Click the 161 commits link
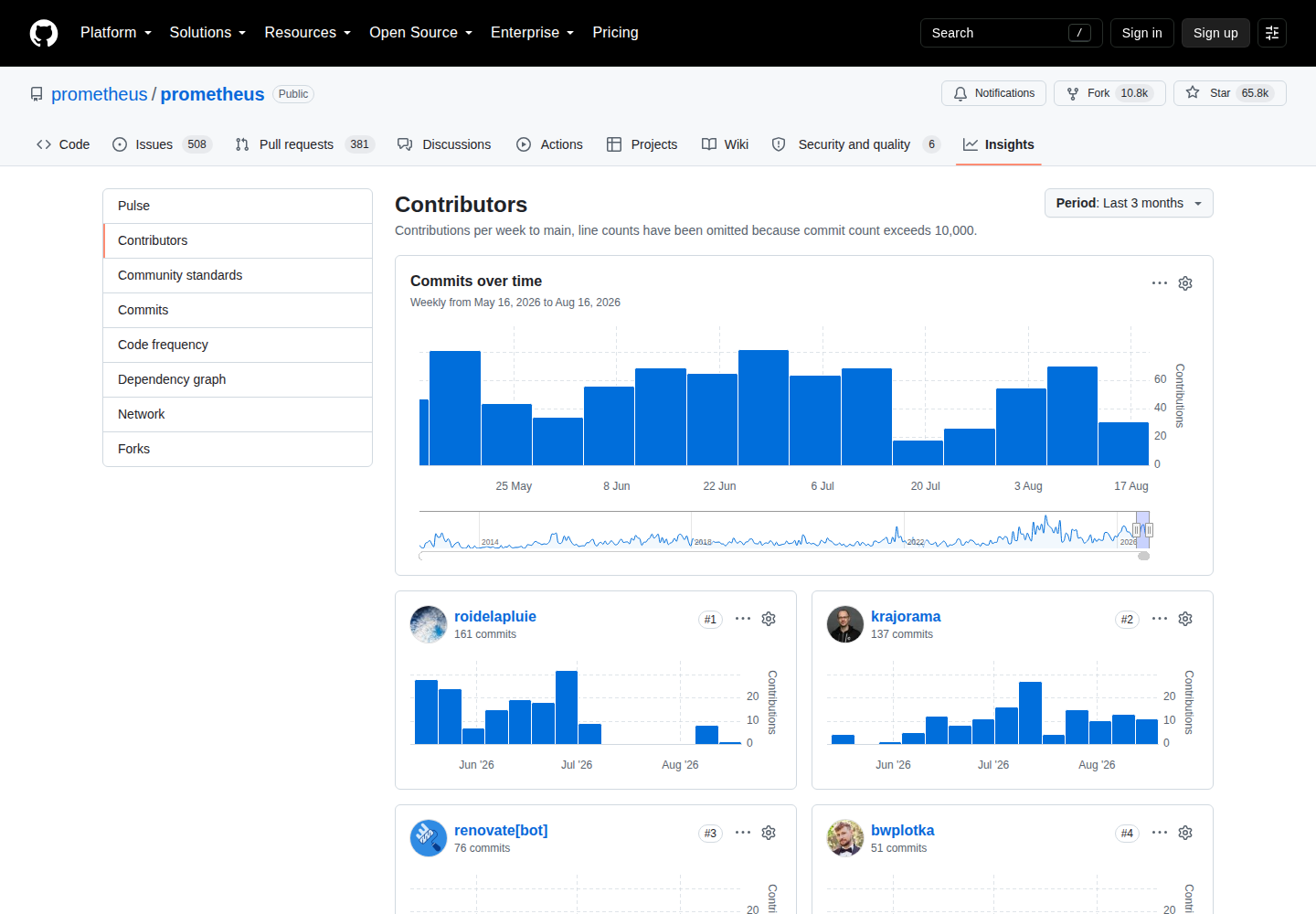The width and height of the screenshot is (1316, 914). pyautogui.click(x=485, y=634)
